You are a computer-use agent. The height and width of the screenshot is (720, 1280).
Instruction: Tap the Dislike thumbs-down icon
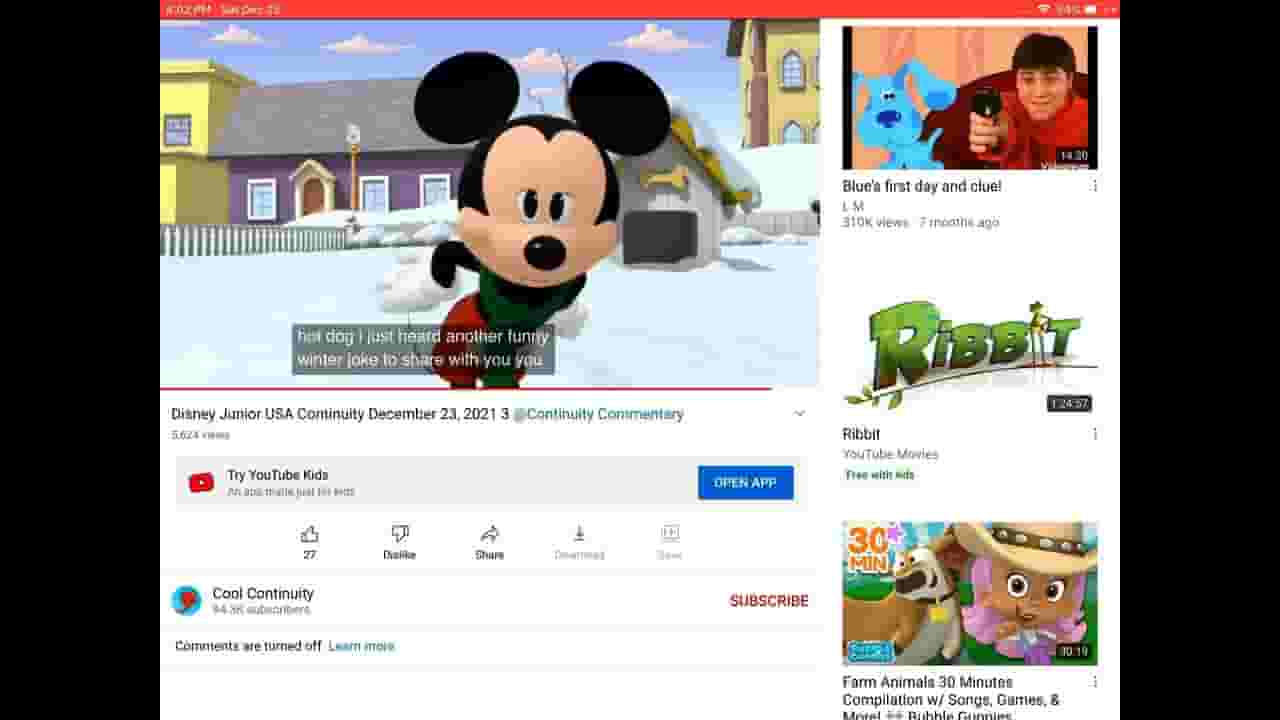click(x=400, y=534)
